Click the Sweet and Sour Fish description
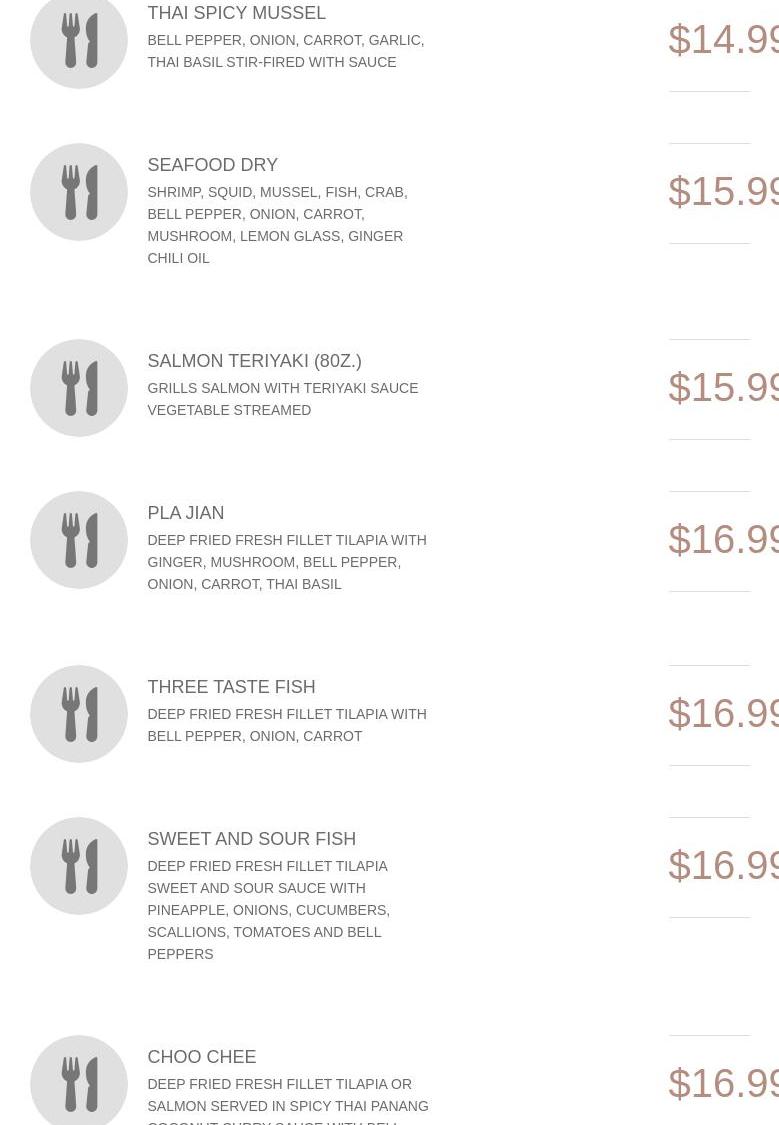This screenshot has height=1125, width=779. (268, 910)
